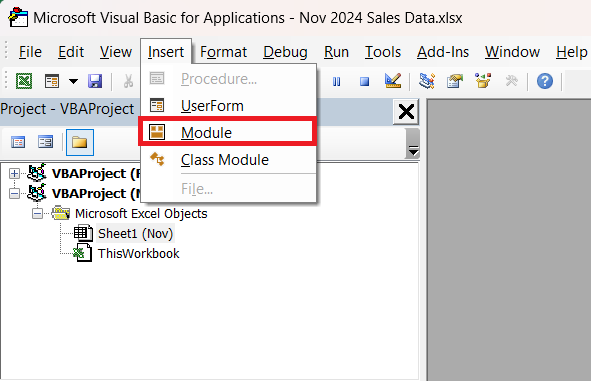Open the Edit menu

pos(71,52)
